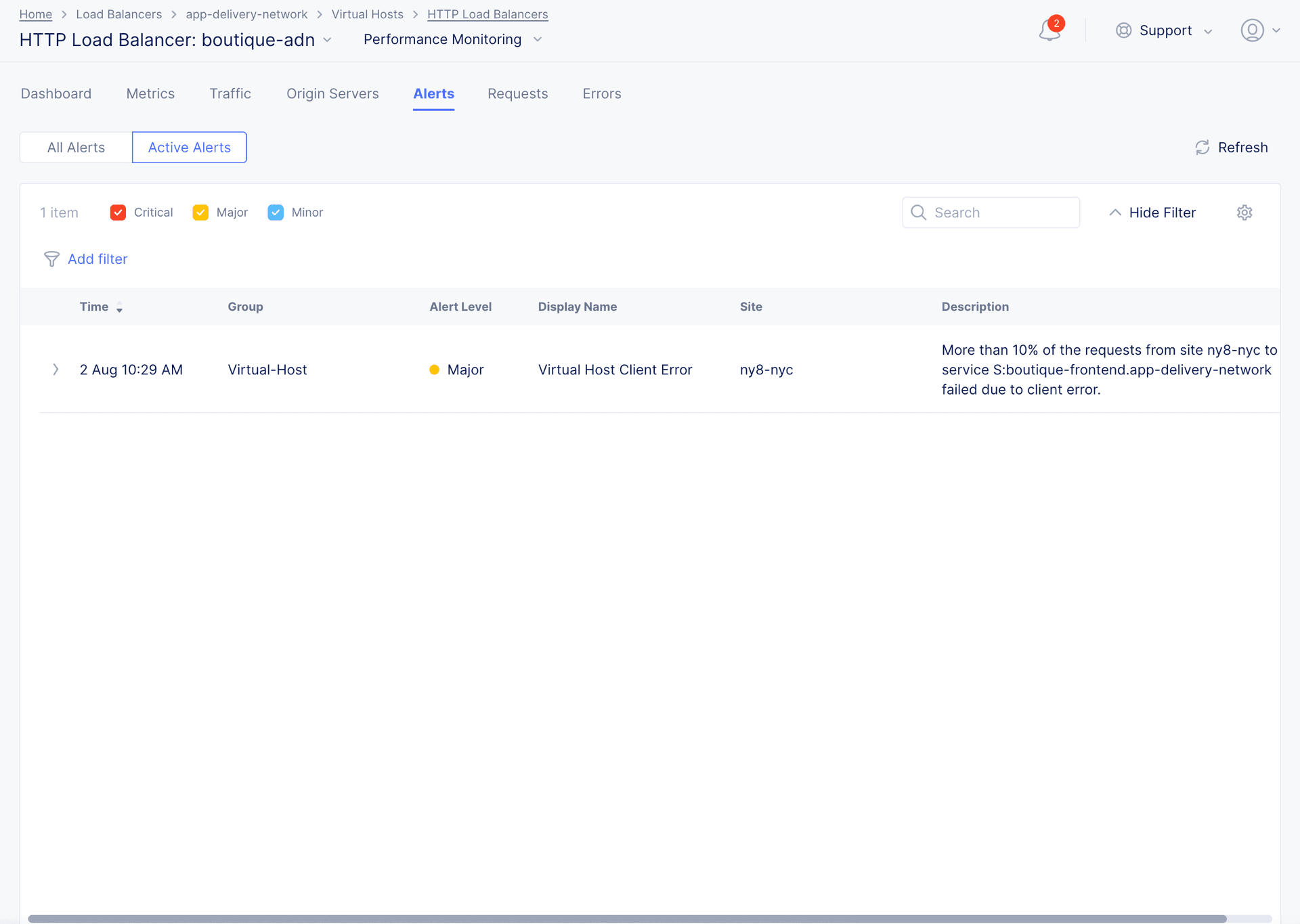The image size is (1300, 924).
Task: Click the Add filter funnel icon
Action: pos(51,259)
